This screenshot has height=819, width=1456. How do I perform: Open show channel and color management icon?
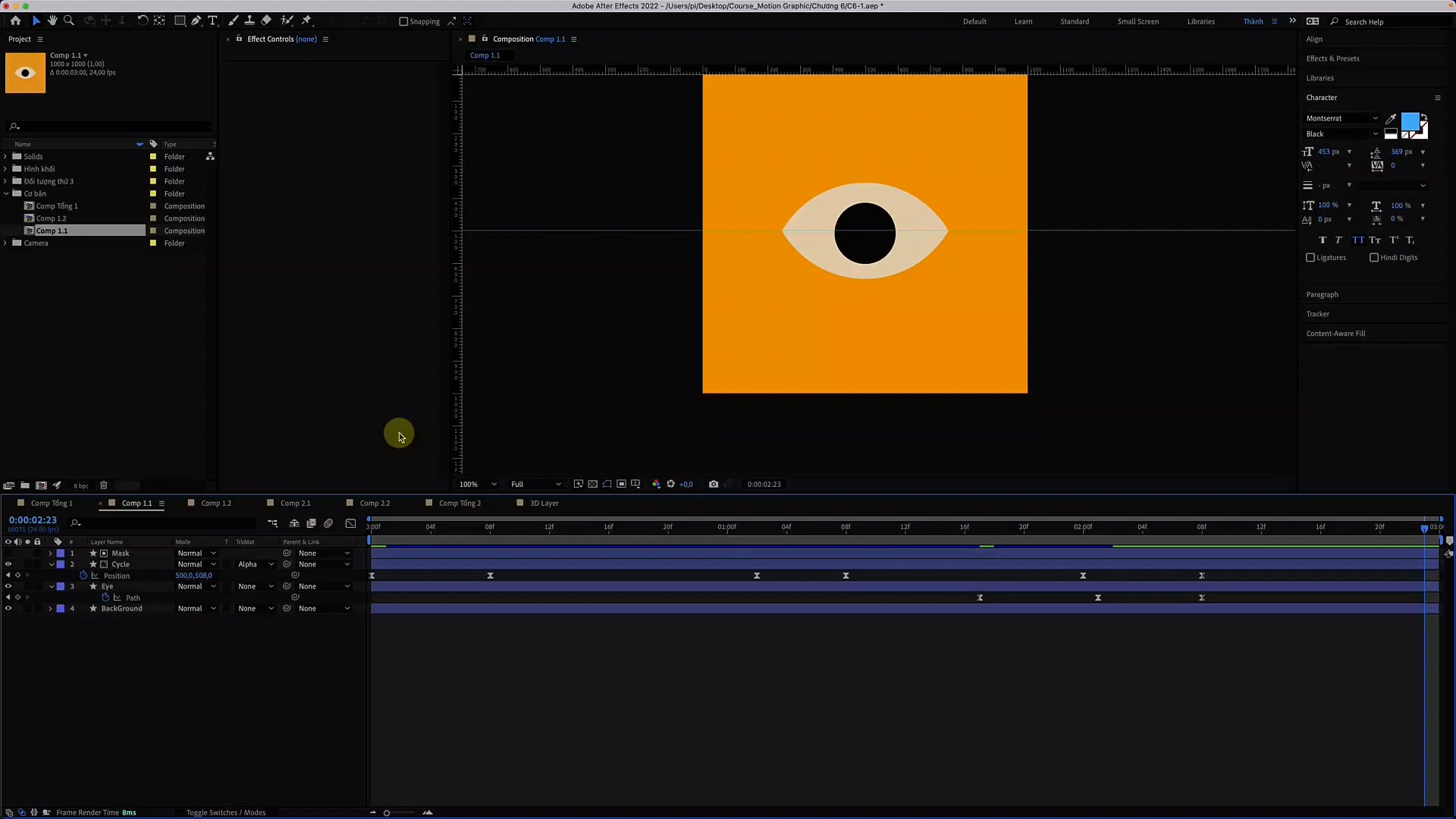coord(657,484)
